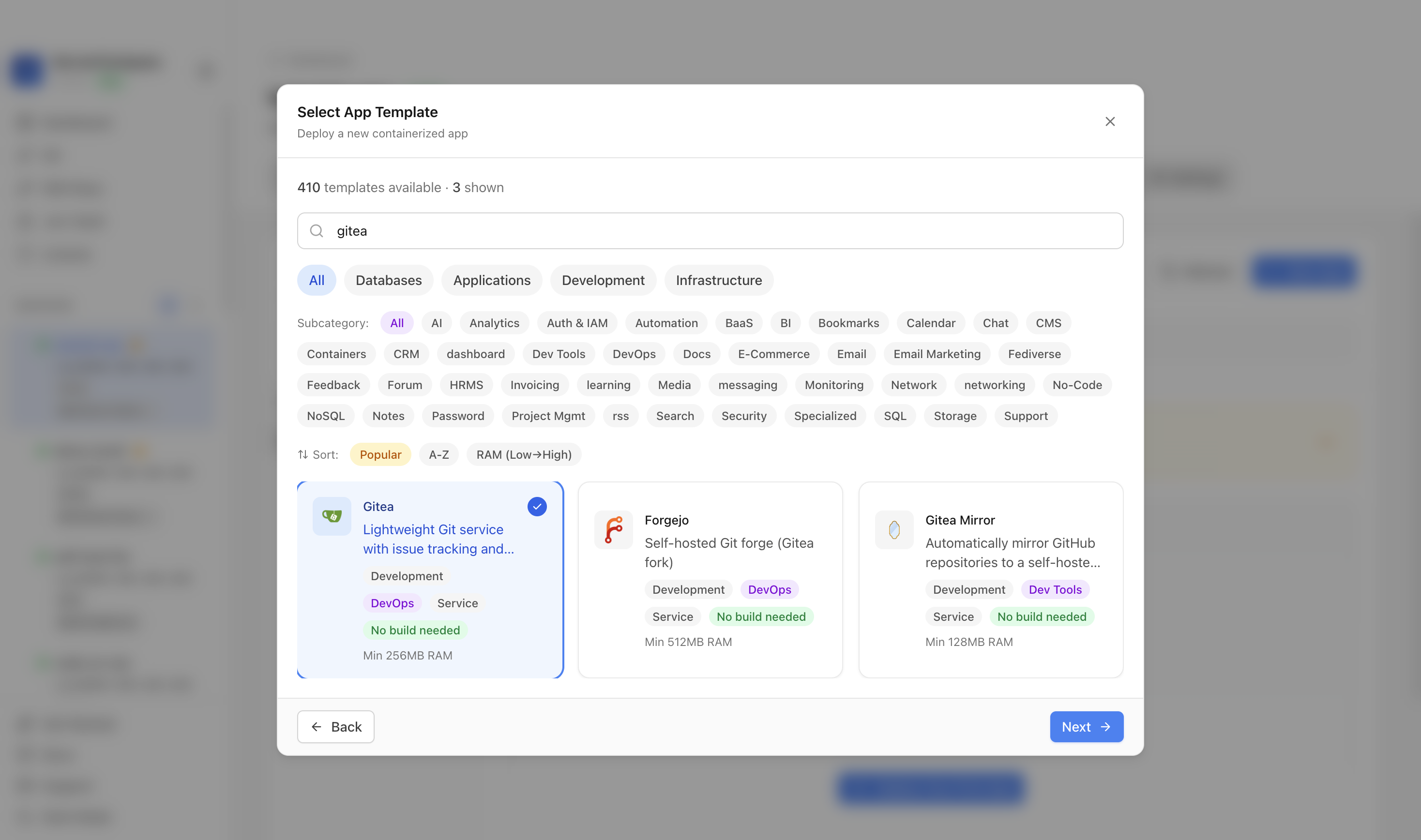Click the Gitea Mirror logo icon
The width and height of the screenshot is (1421, 840).
894,530
